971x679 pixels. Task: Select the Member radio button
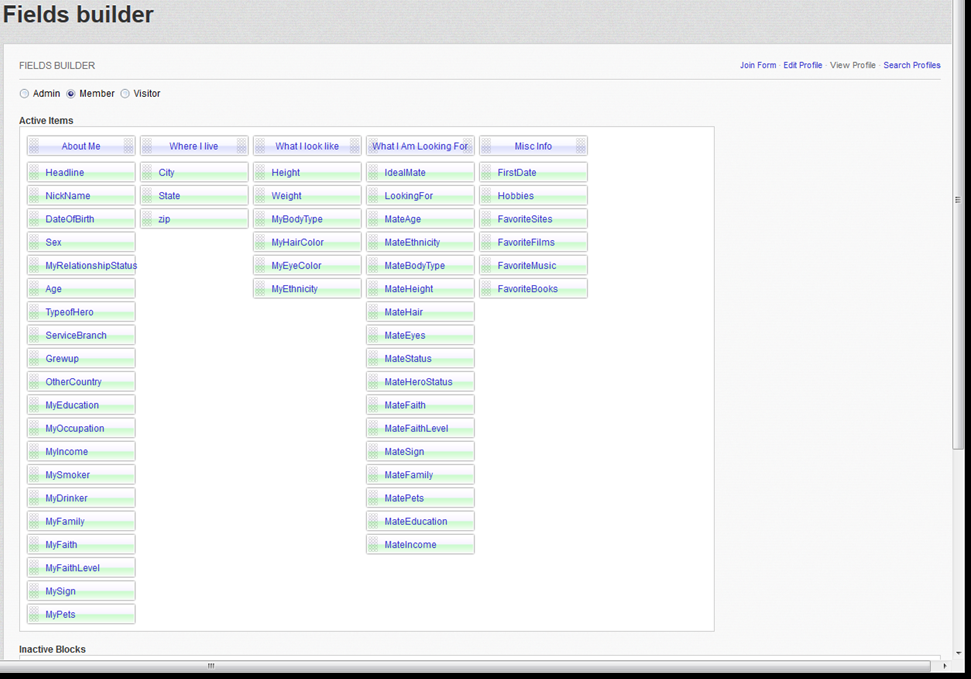click(x=71, y=94)
